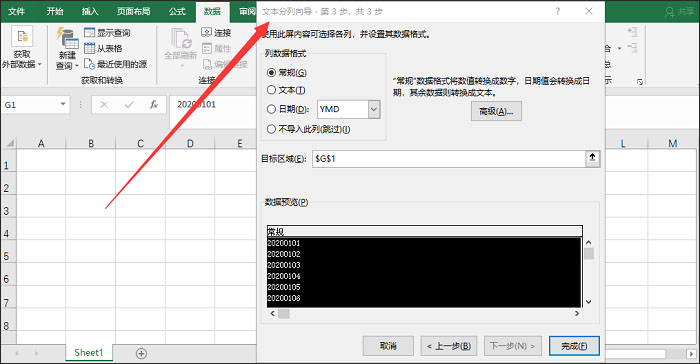Screen dimensions: 700x364
Task: Open the 审阅 tab
Action: 247,11
